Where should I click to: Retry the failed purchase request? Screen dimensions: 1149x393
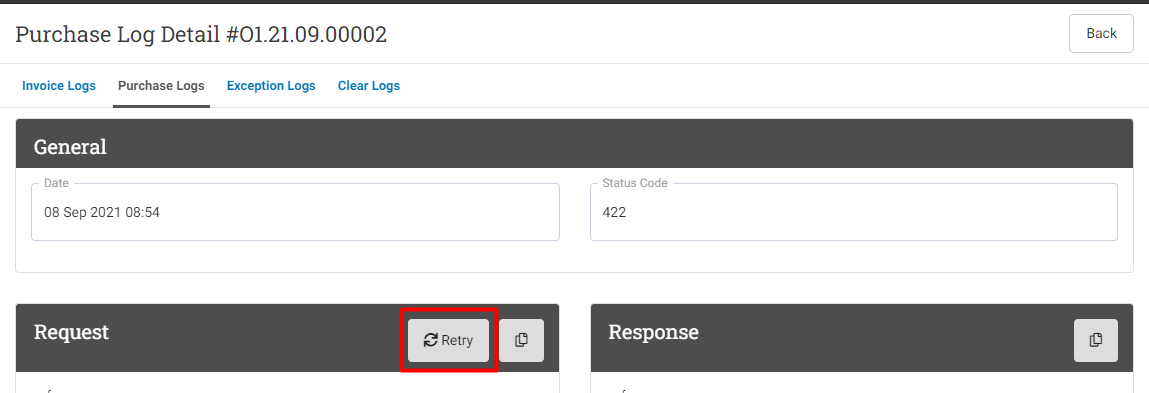click(x=448, y=340)
